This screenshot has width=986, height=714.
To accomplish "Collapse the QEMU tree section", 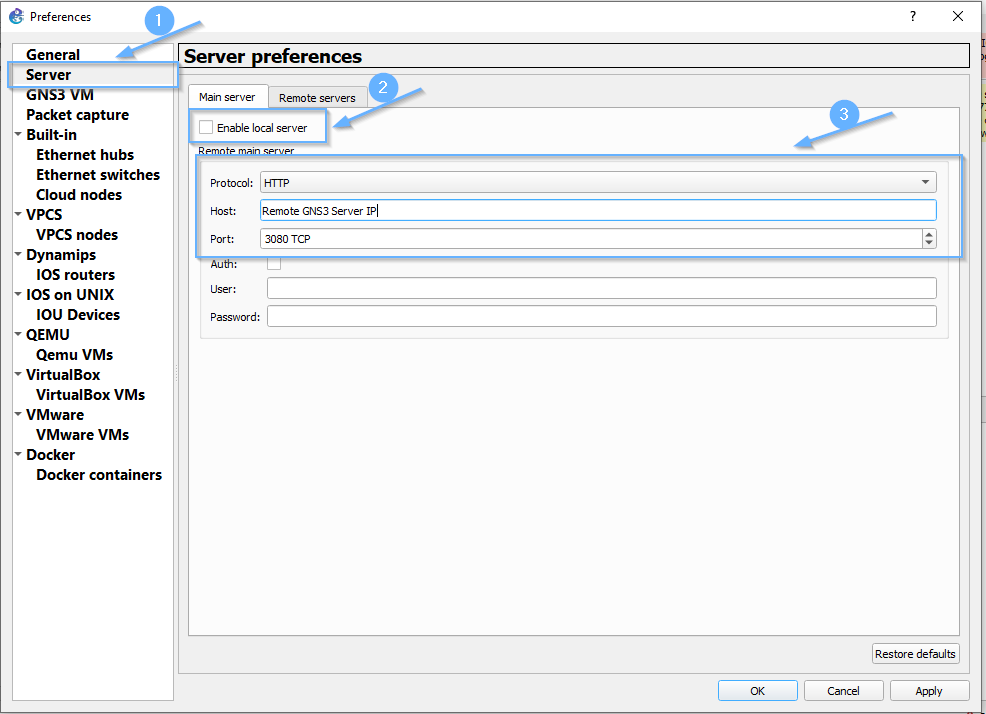I will pos(18,335).
